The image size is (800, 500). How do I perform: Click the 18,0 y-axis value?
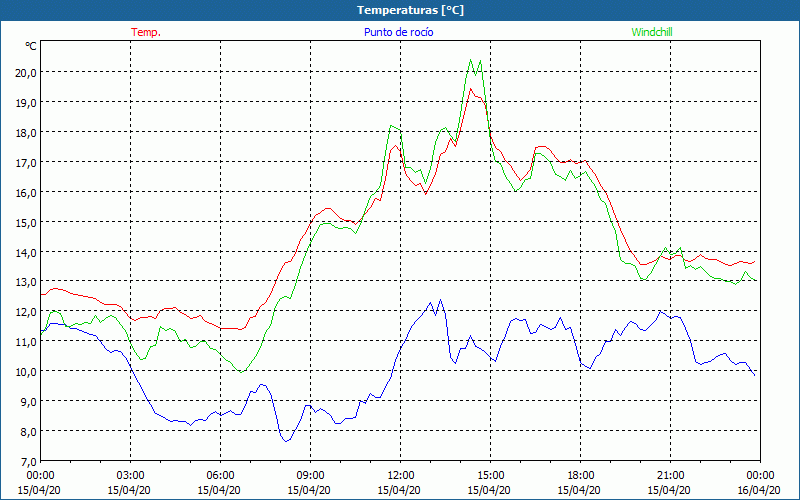[x=27, y=133]
